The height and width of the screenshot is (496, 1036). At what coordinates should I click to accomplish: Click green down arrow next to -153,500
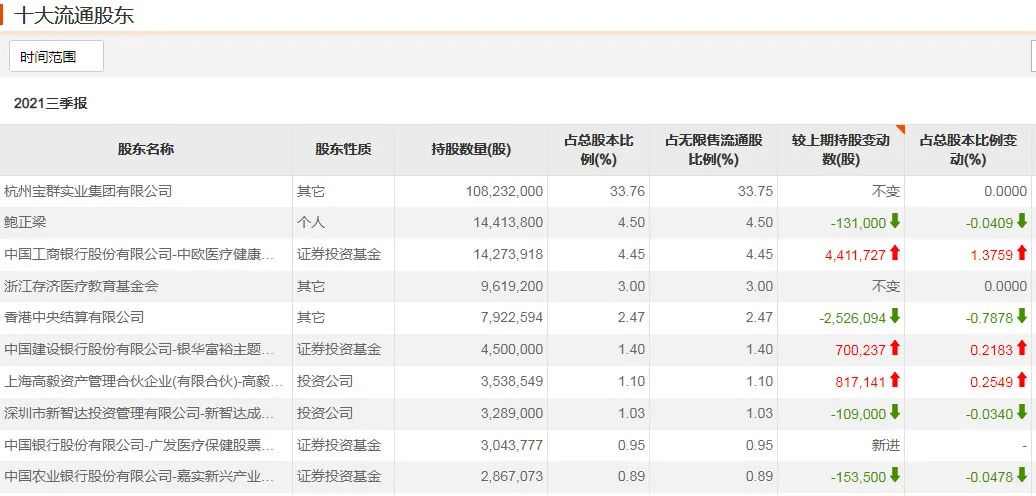pos(895,475)
